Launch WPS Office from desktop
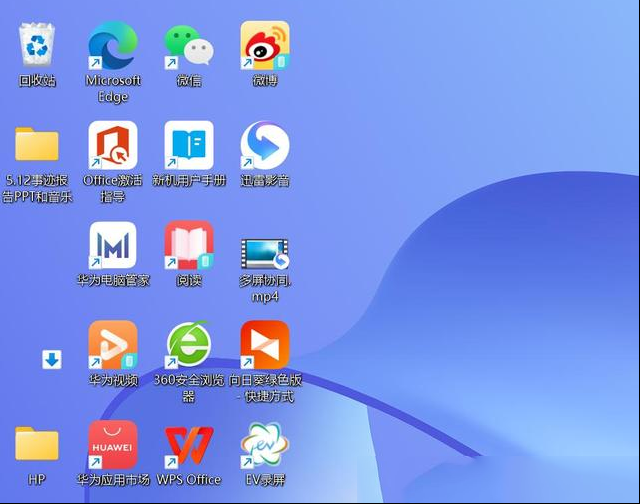This screenshot has height=504, width=640. (x=189, y=446)
